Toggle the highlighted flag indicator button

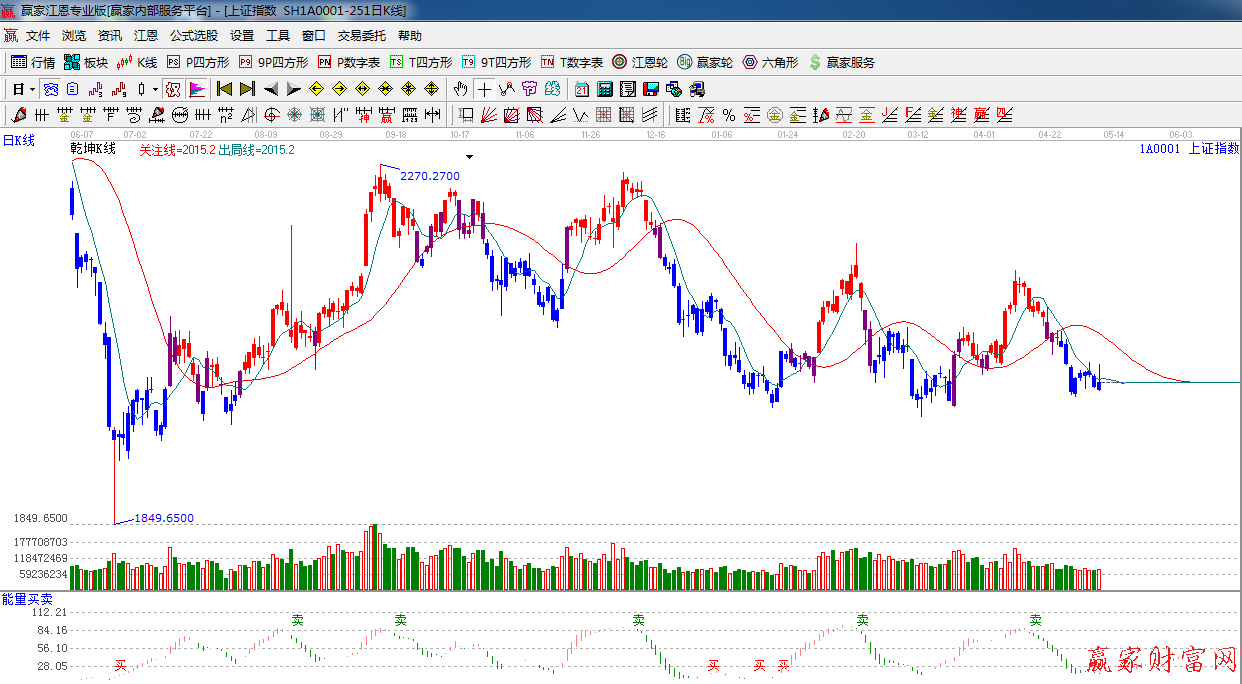[x=196, y=89]
